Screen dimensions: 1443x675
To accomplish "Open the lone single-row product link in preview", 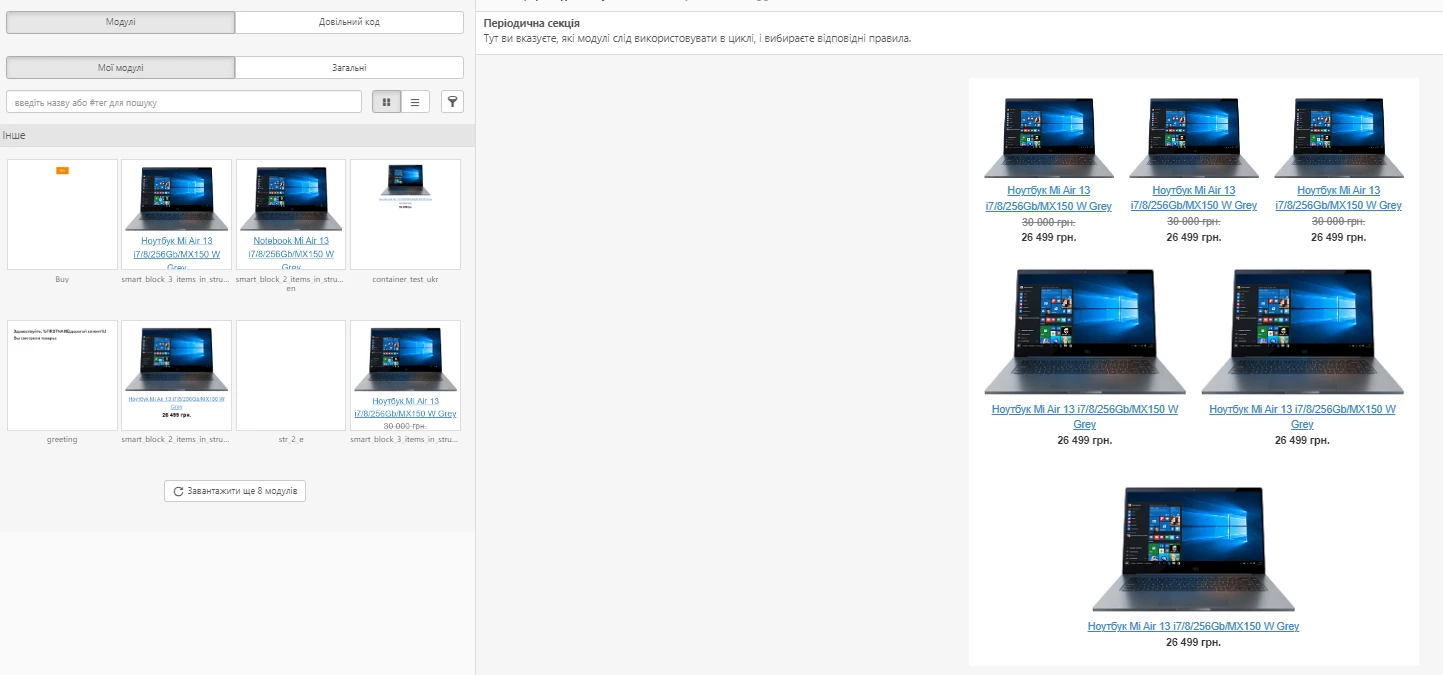I will tap(1193, 626).
